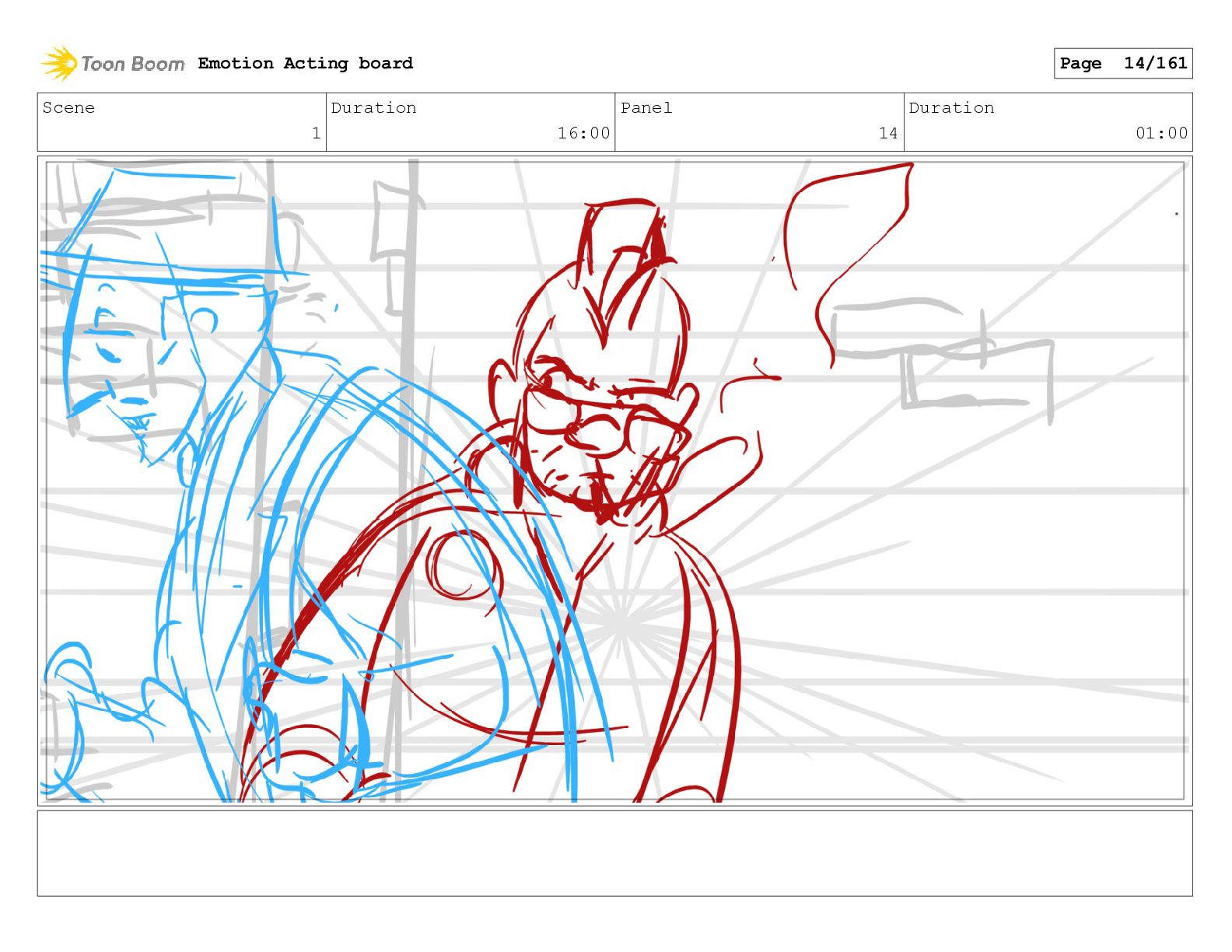Viewport: 1232px width, 952px height.
Task: Click the panel duration value '01:00'
Action: point(1161,133)
